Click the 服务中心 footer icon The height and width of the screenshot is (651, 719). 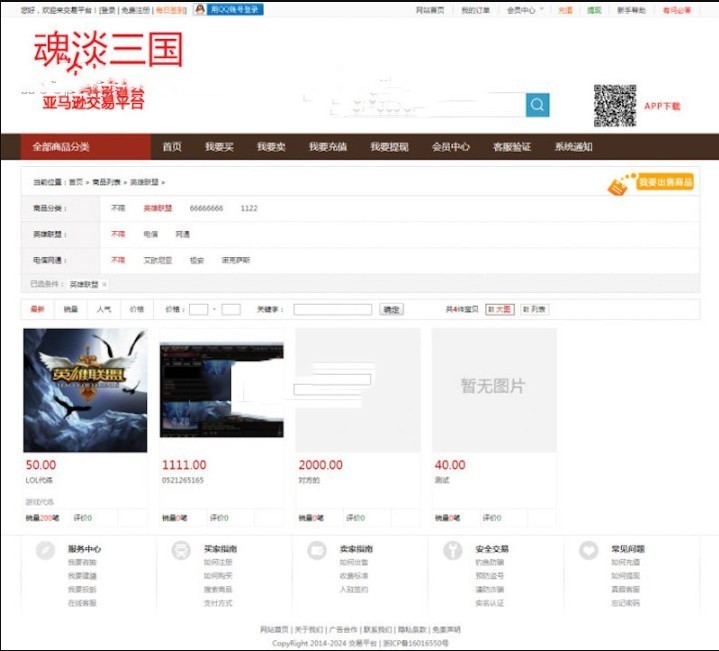pyautogui.click(x=45, y=550)
